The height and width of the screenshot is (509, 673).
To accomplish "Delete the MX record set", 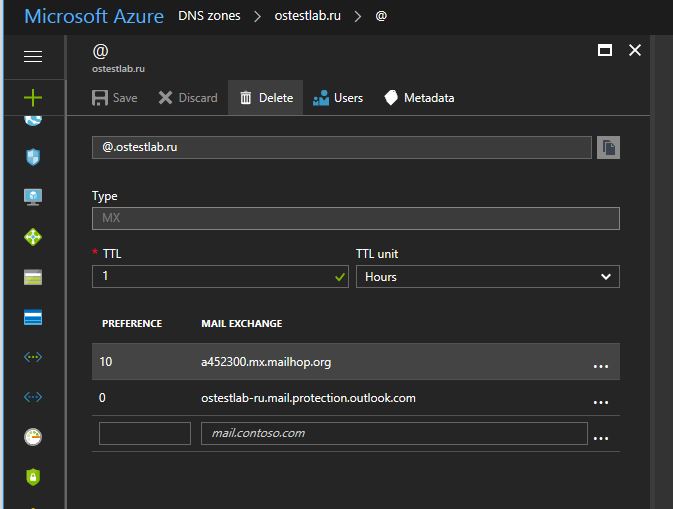I will [x=266, y=98].
